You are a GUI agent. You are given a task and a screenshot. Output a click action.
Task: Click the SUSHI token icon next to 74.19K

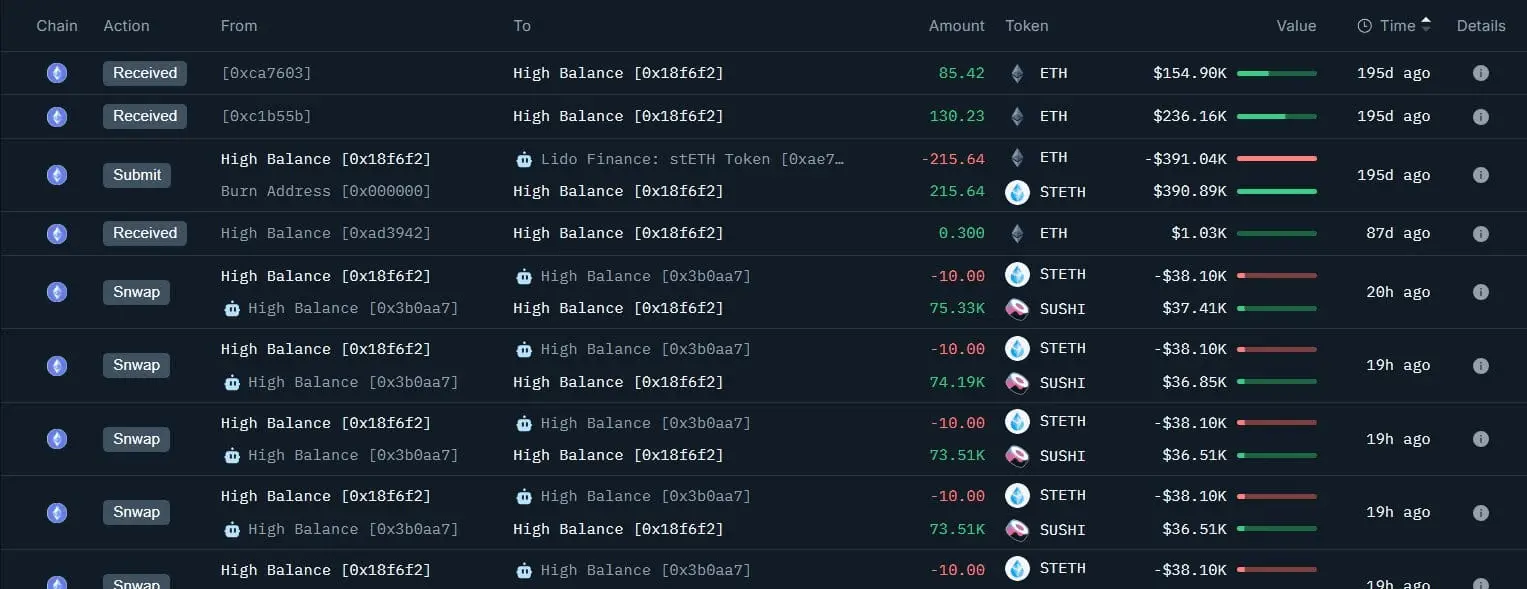tap(1017, 382)
